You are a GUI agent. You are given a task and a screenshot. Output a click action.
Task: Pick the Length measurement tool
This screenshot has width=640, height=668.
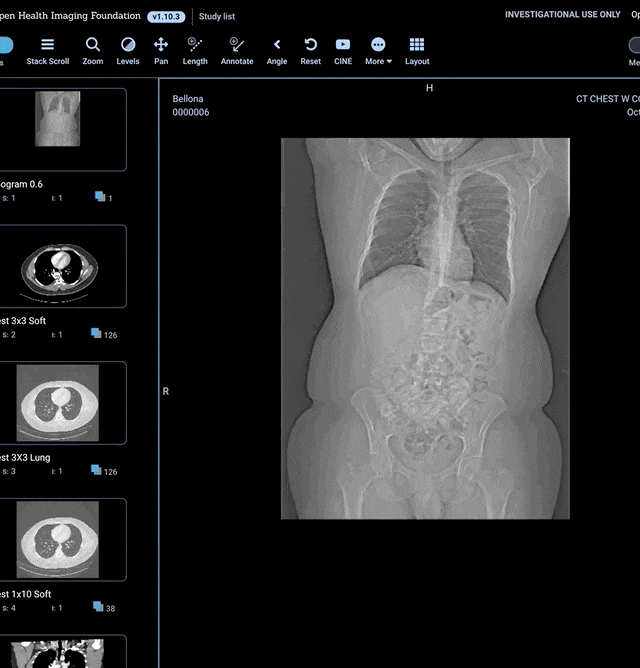click(195, 52)
